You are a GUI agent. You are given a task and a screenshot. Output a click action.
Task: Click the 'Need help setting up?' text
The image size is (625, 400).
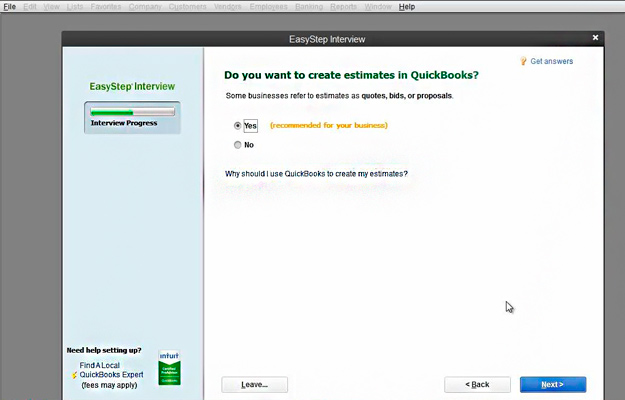[104, 350]
